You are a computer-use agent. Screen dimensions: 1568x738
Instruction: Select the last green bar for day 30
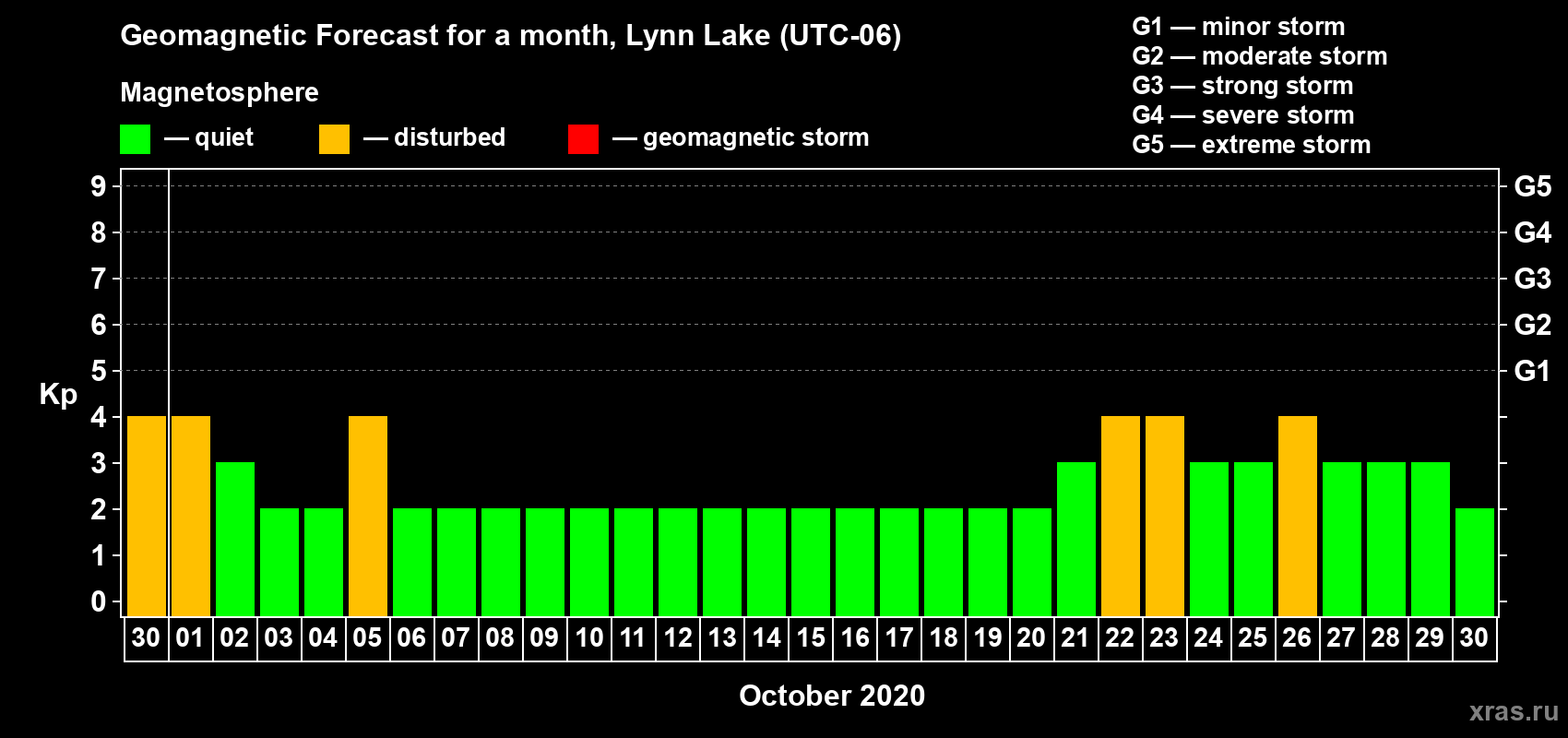1475,562
